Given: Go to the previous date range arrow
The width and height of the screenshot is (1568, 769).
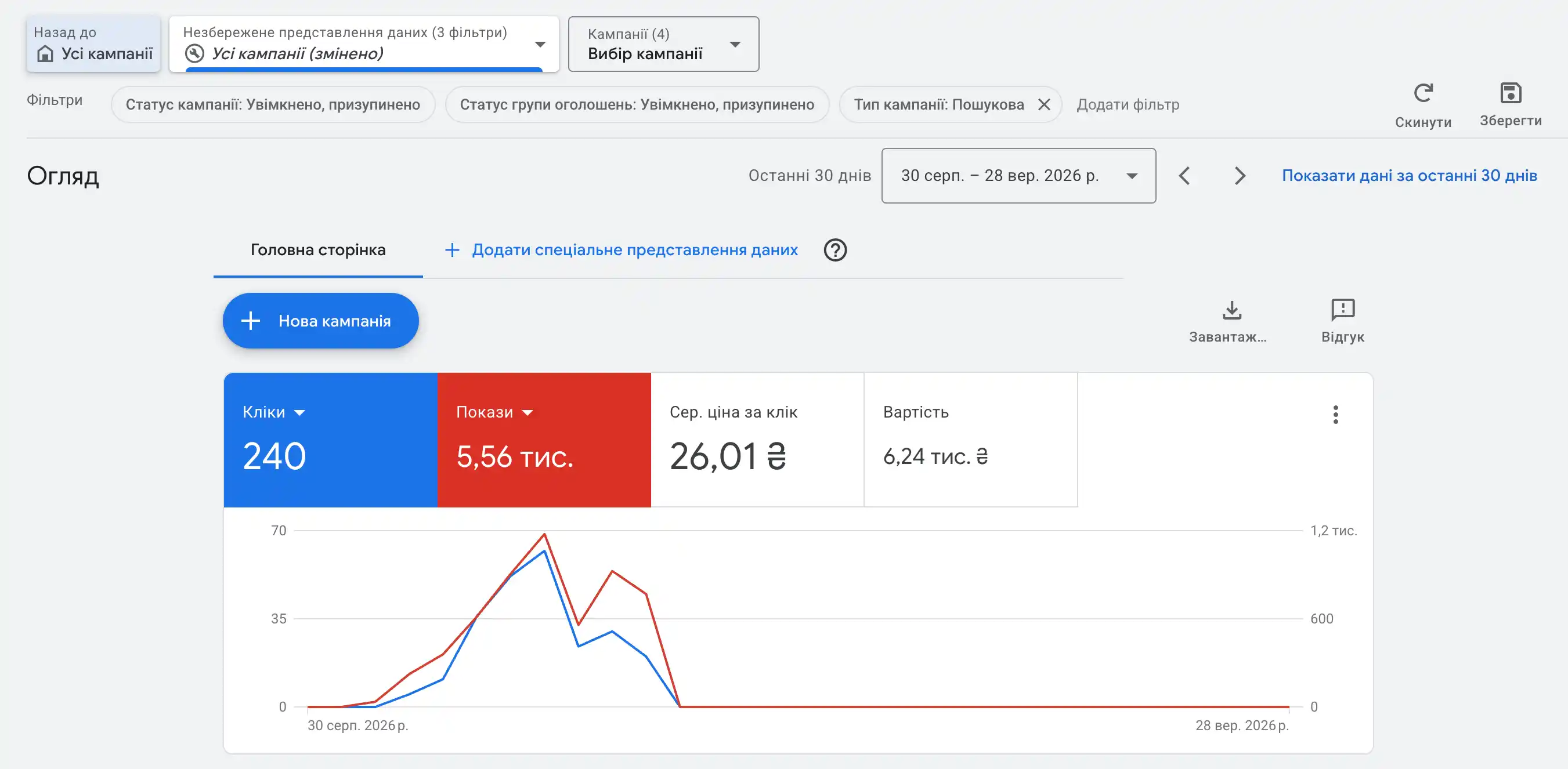Looking at the screenshot, I should [x=1184, y=176].
